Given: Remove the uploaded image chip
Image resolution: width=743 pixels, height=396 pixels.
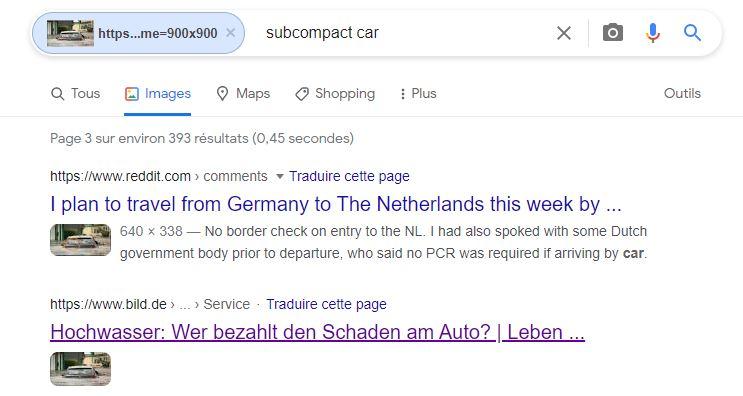Looking at the screenshot, I should click(230, 33).
